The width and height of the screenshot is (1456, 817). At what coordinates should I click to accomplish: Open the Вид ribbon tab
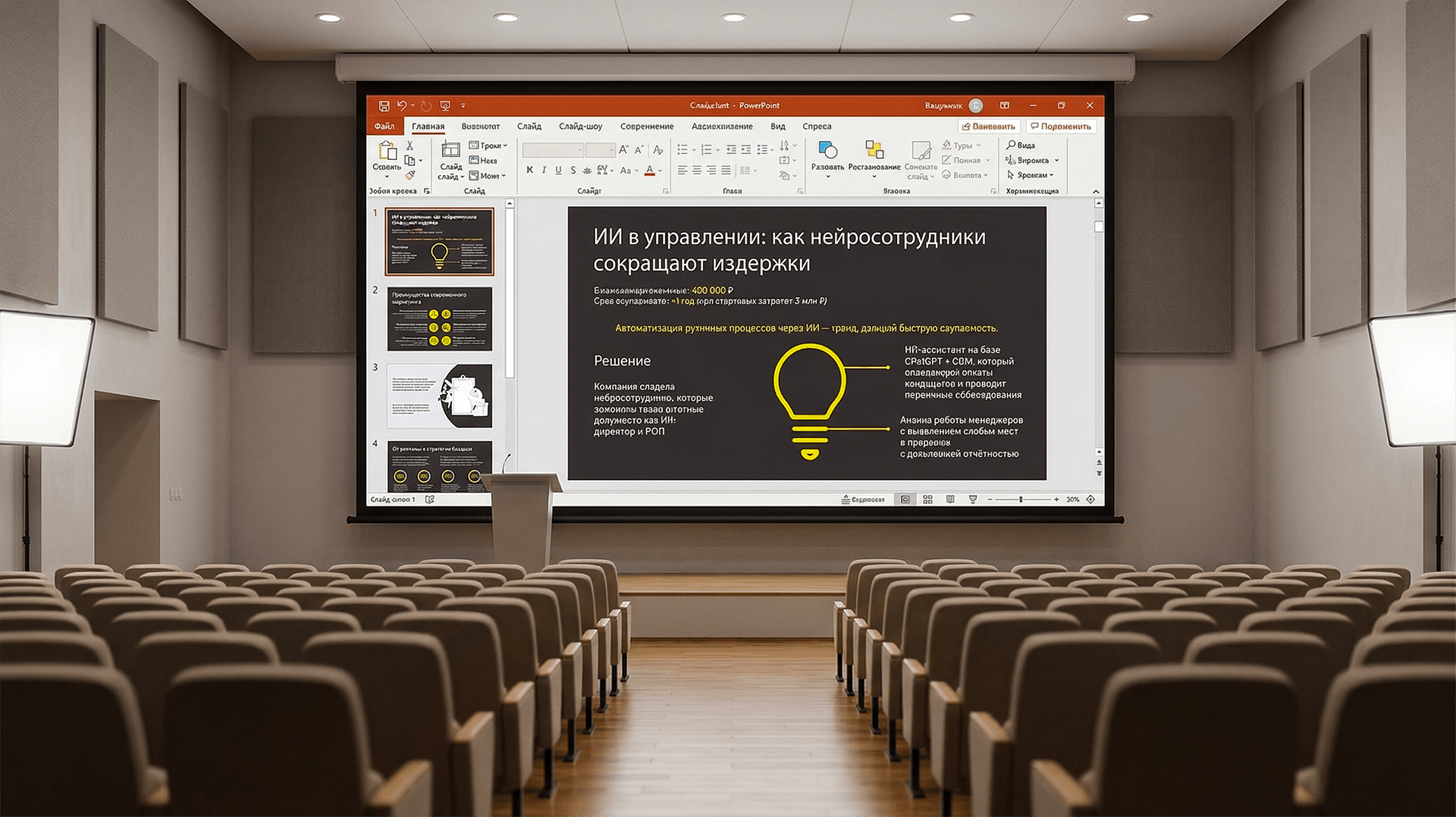(x=778, y=127)
